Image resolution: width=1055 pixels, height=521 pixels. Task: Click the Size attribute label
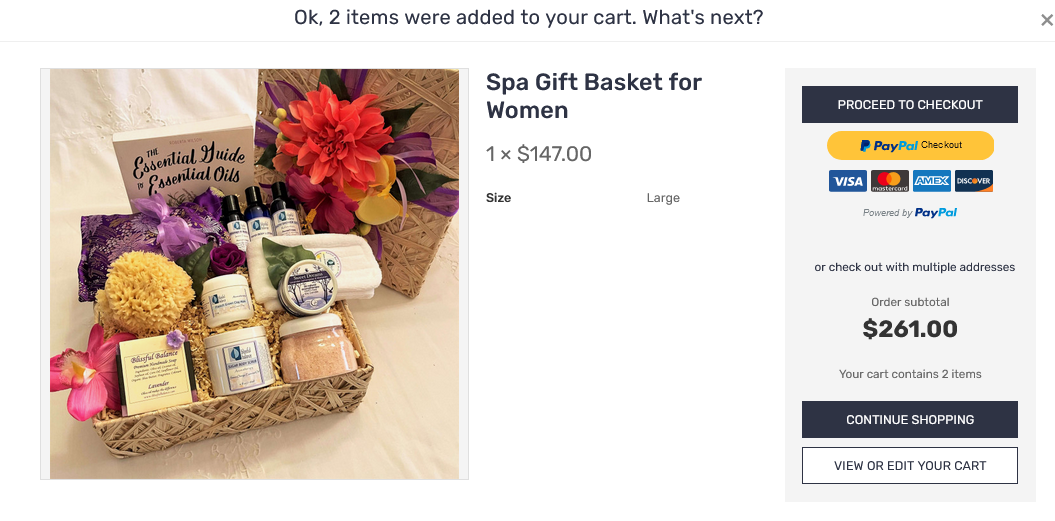498,198
